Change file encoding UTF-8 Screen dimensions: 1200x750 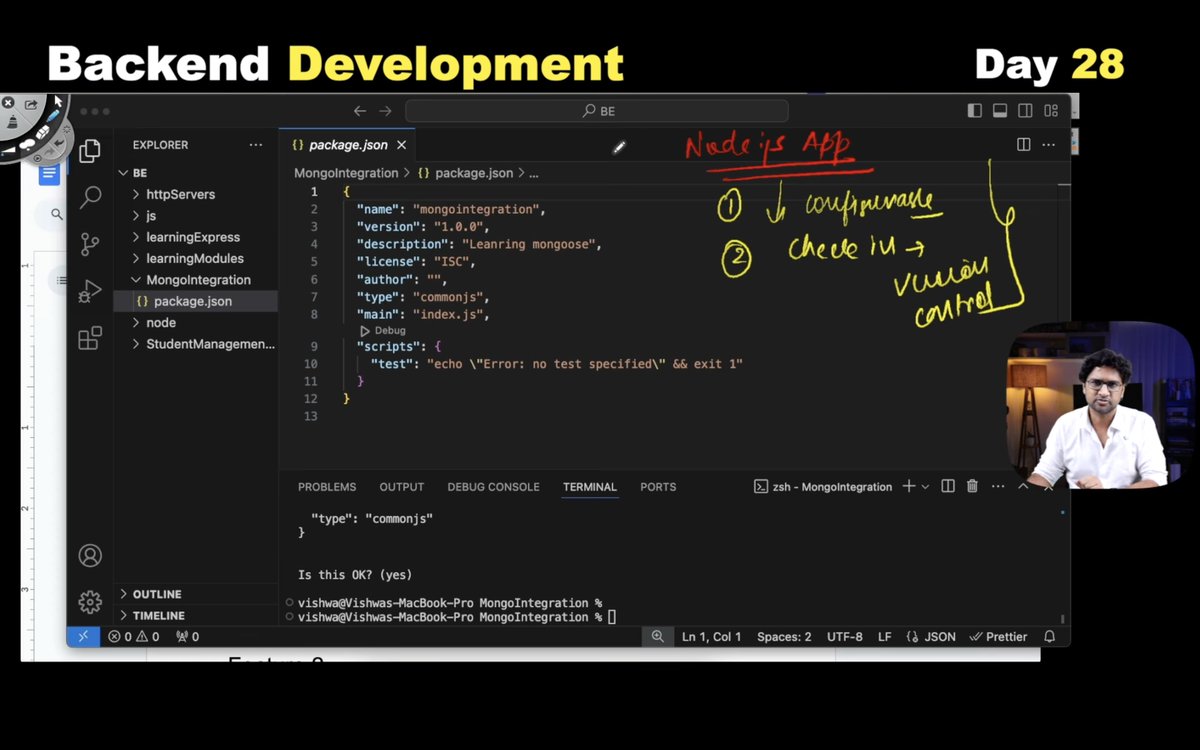[845, 637]
